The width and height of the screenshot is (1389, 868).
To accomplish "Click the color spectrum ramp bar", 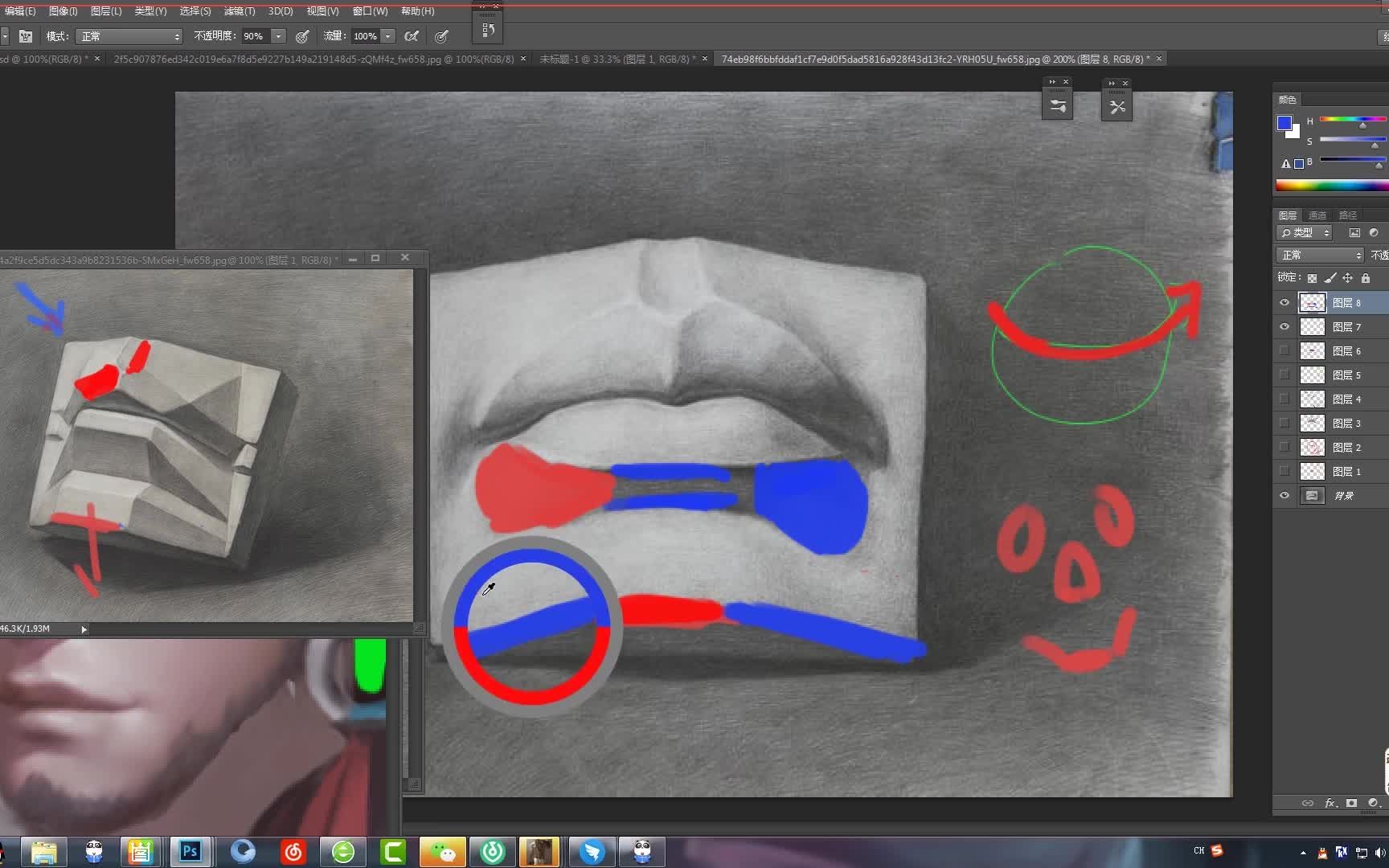I will pos(1332,186).
